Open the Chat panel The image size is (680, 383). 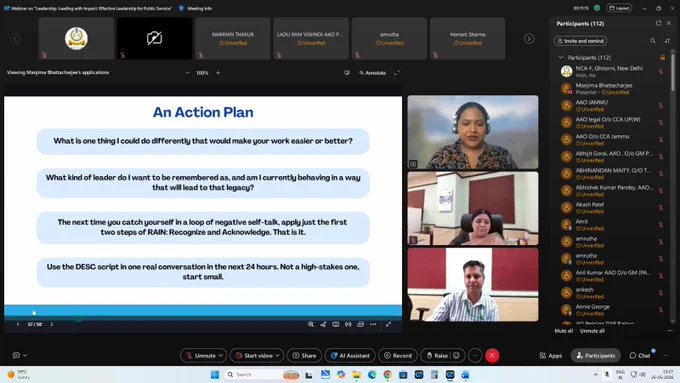click(x=640, y=355)
